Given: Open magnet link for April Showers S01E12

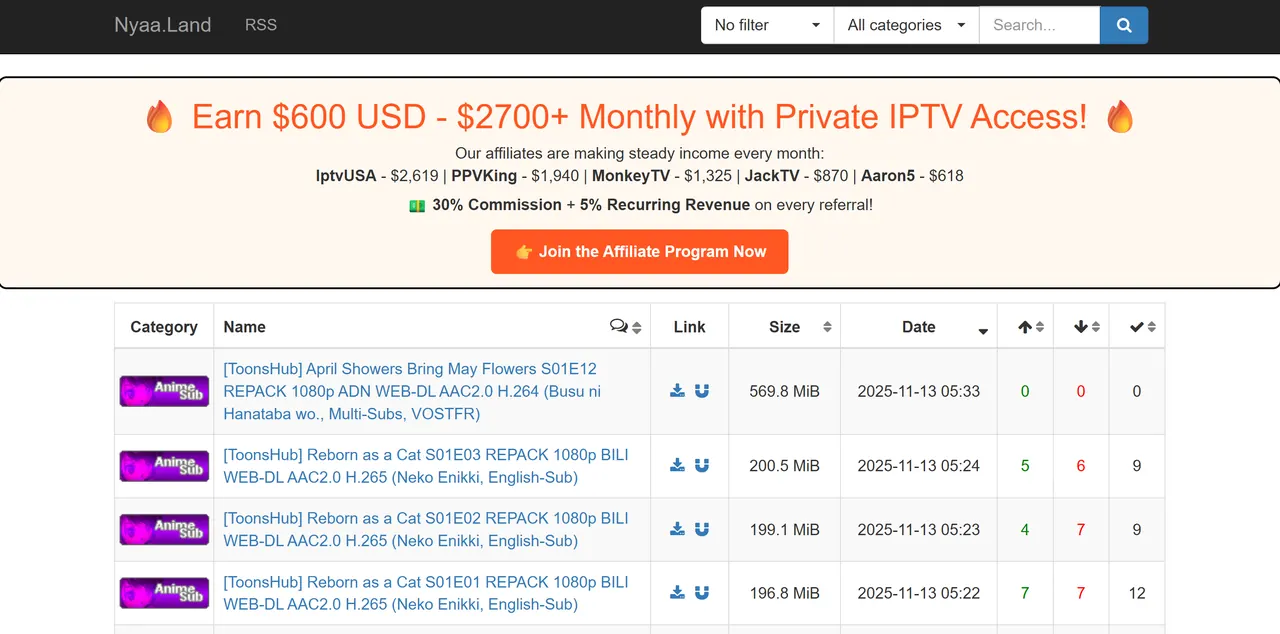Looking at the screenshot, I should click(x=702, y=391).
